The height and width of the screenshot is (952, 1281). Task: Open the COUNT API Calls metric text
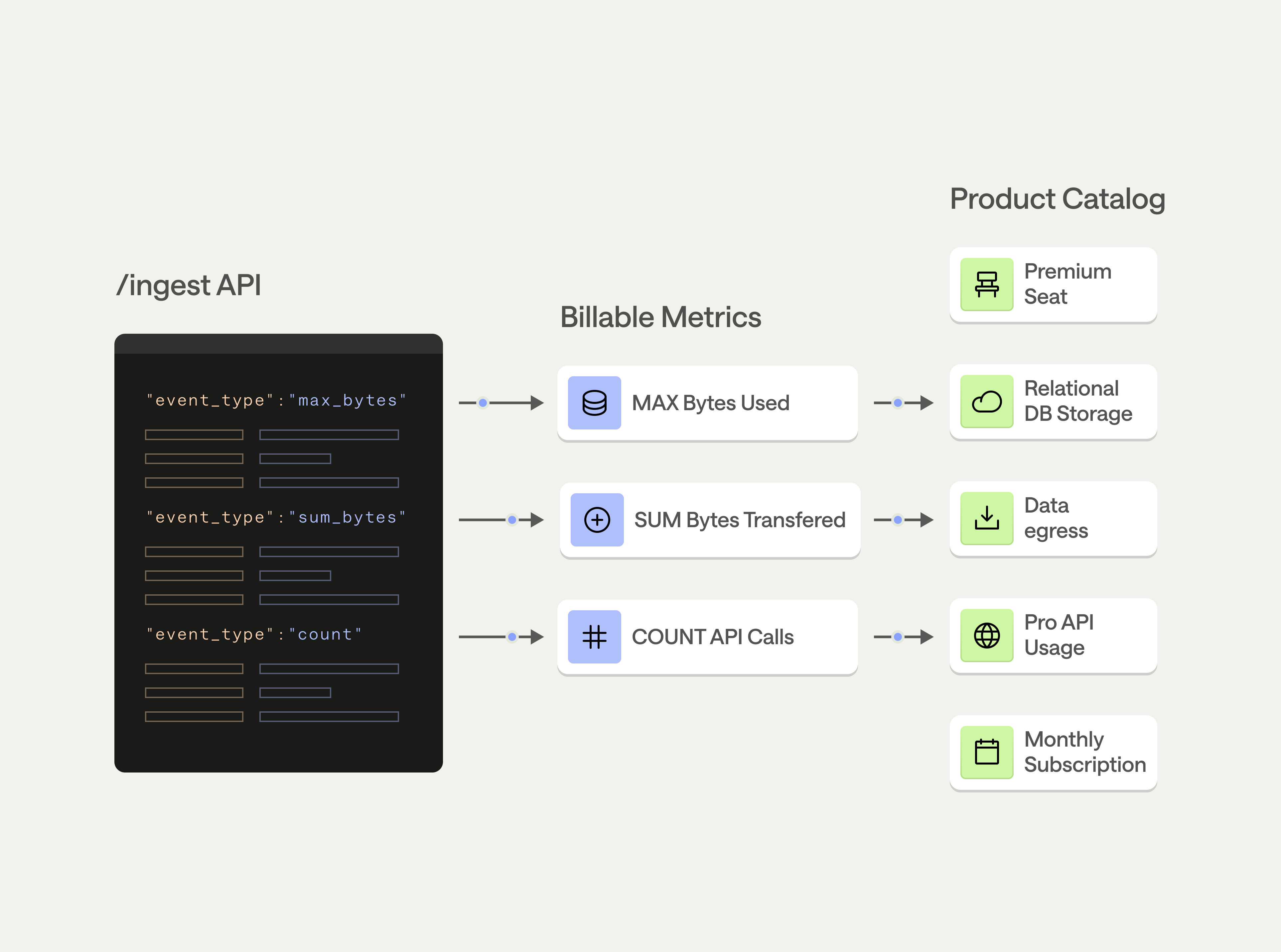click(x=713, y=637)
